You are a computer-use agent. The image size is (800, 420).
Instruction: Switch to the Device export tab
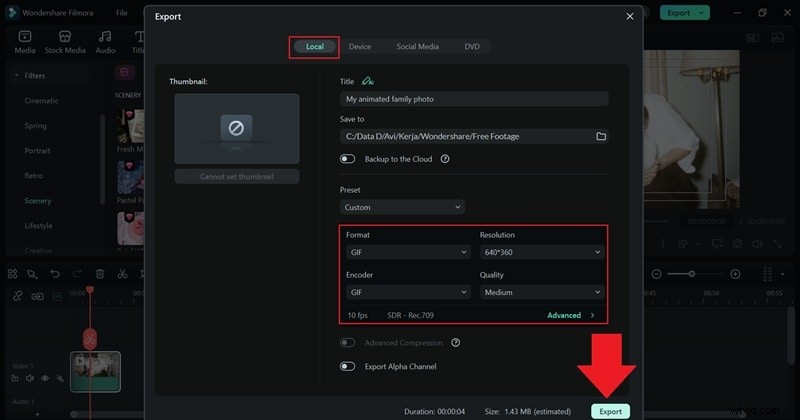[359, 47]
